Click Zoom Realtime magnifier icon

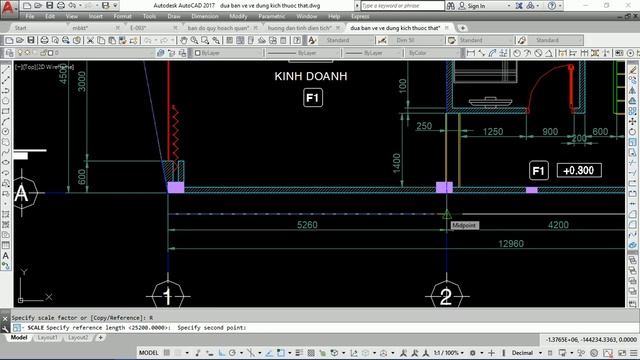click(x=194, y=40)
